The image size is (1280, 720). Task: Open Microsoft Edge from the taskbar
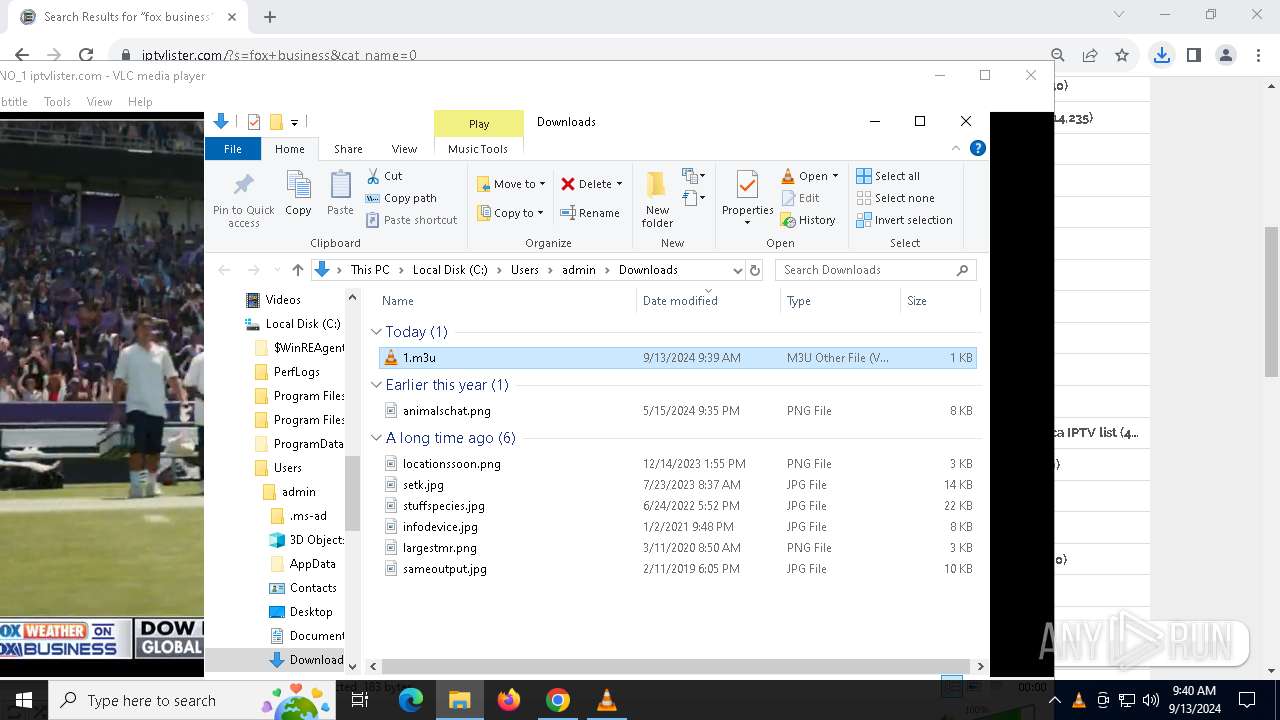point(411,700)
